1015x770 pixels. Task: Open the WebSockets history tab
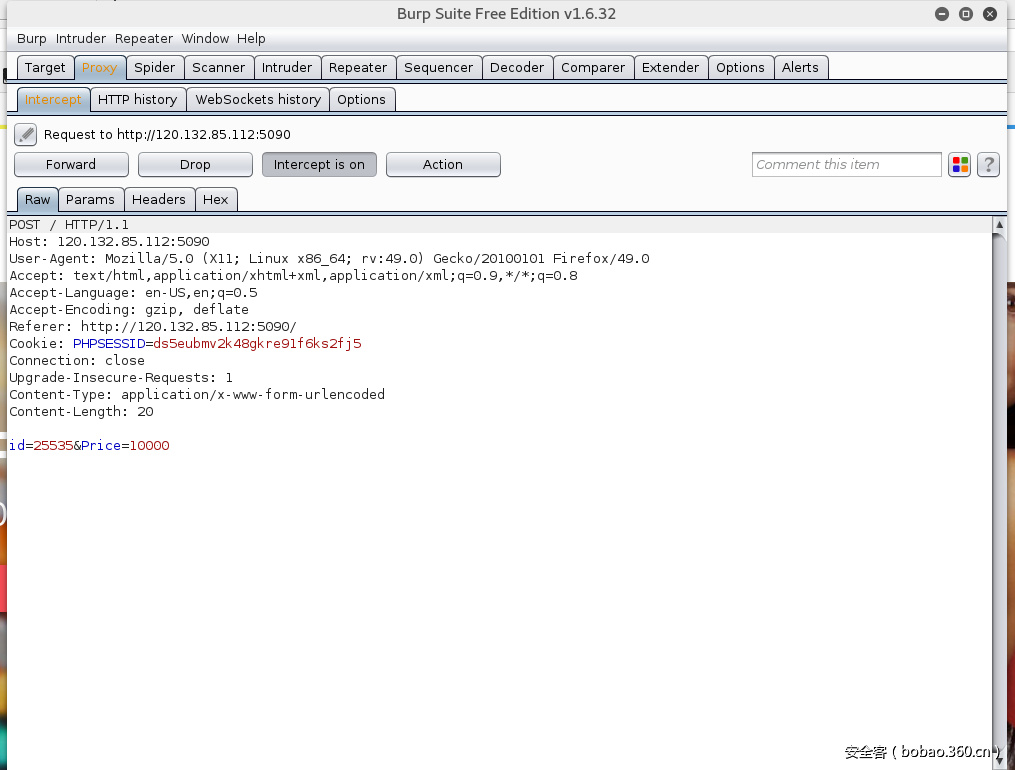click(257, 99)
